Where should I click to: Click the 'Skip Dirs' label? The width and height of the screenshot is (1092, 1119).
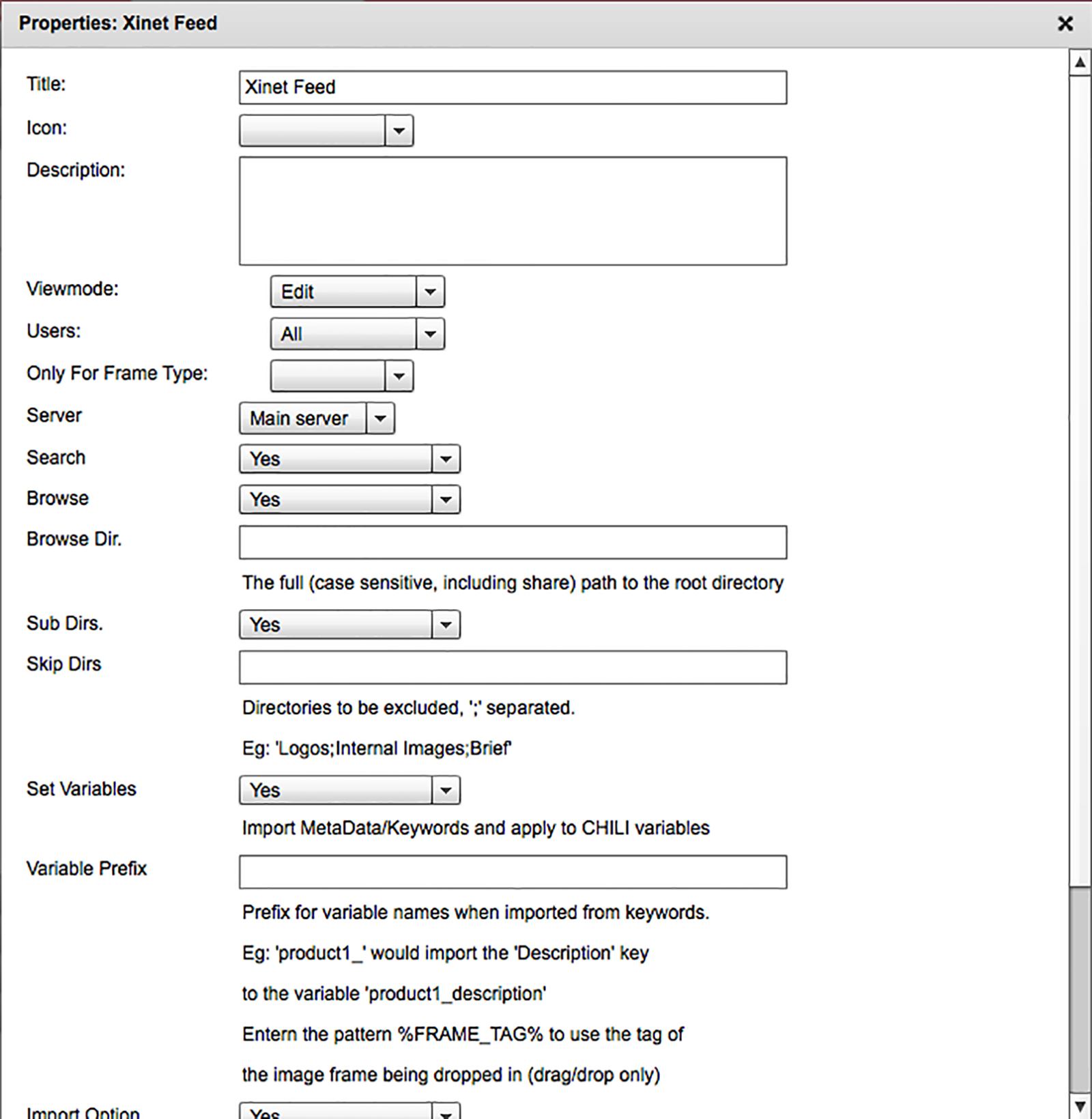(64, 664)
